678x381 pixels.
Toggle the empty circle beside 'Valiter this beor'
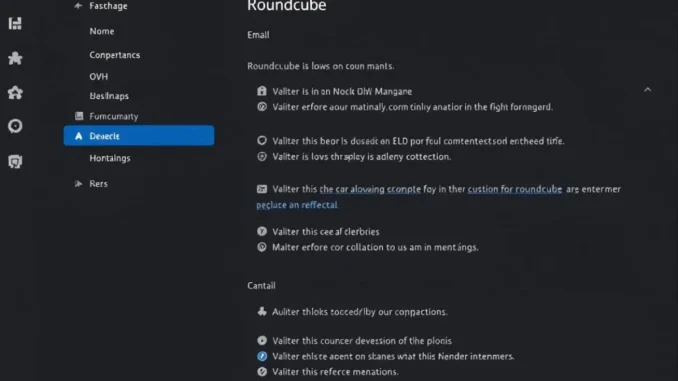click(262, 141)
